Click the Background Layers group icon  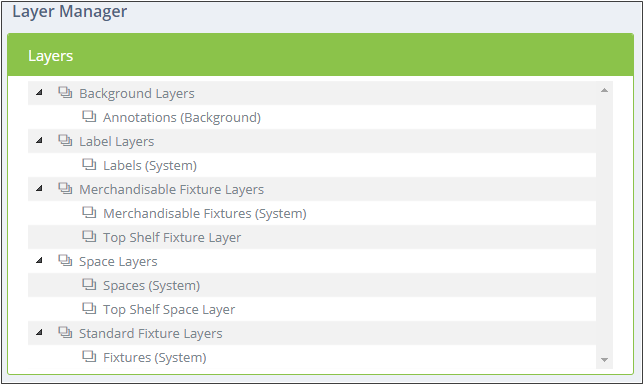click(65, 92)
